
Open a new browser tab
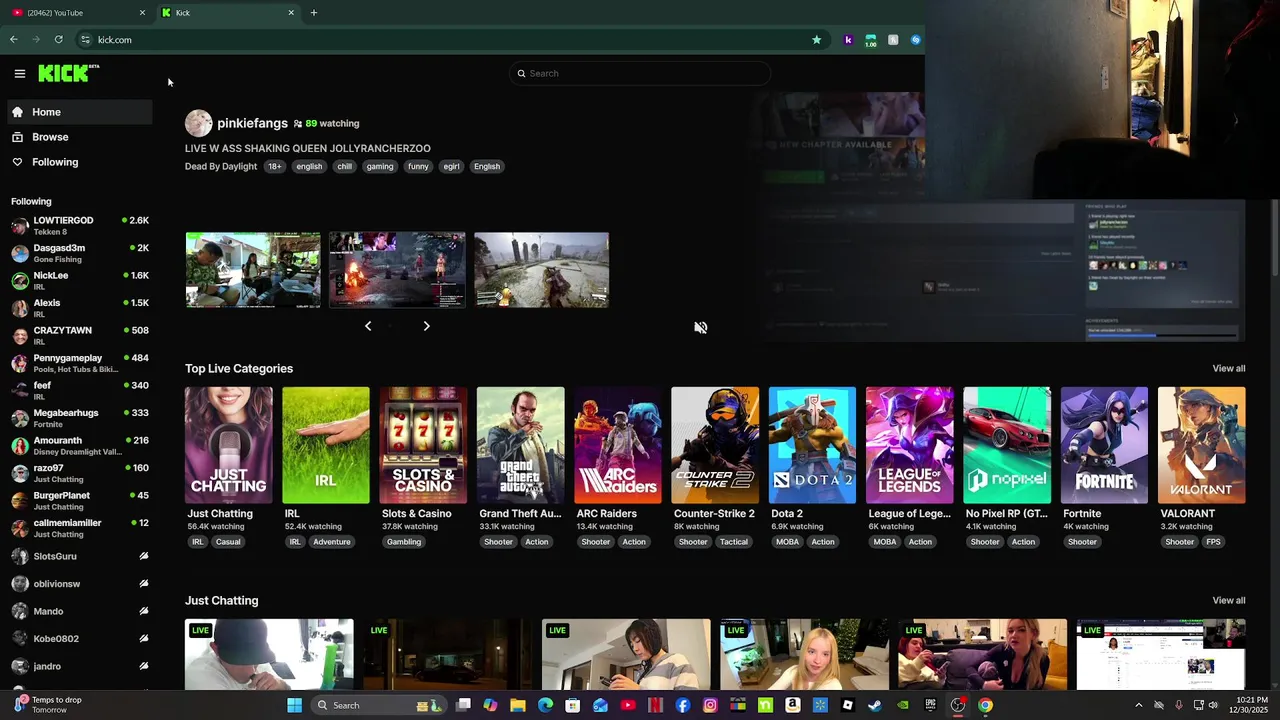coord(314,13)
